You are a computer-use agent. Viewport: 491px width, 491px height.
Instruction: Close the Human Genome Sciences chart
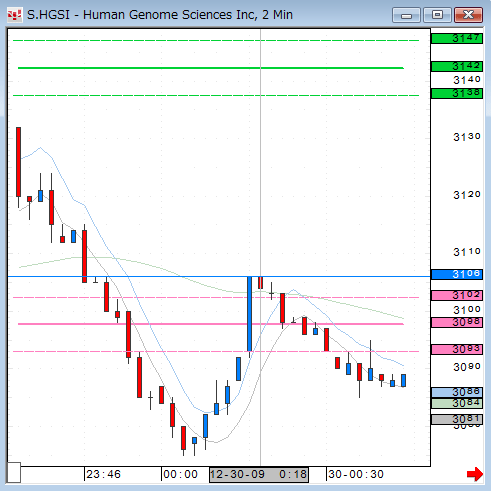[468, 15]
